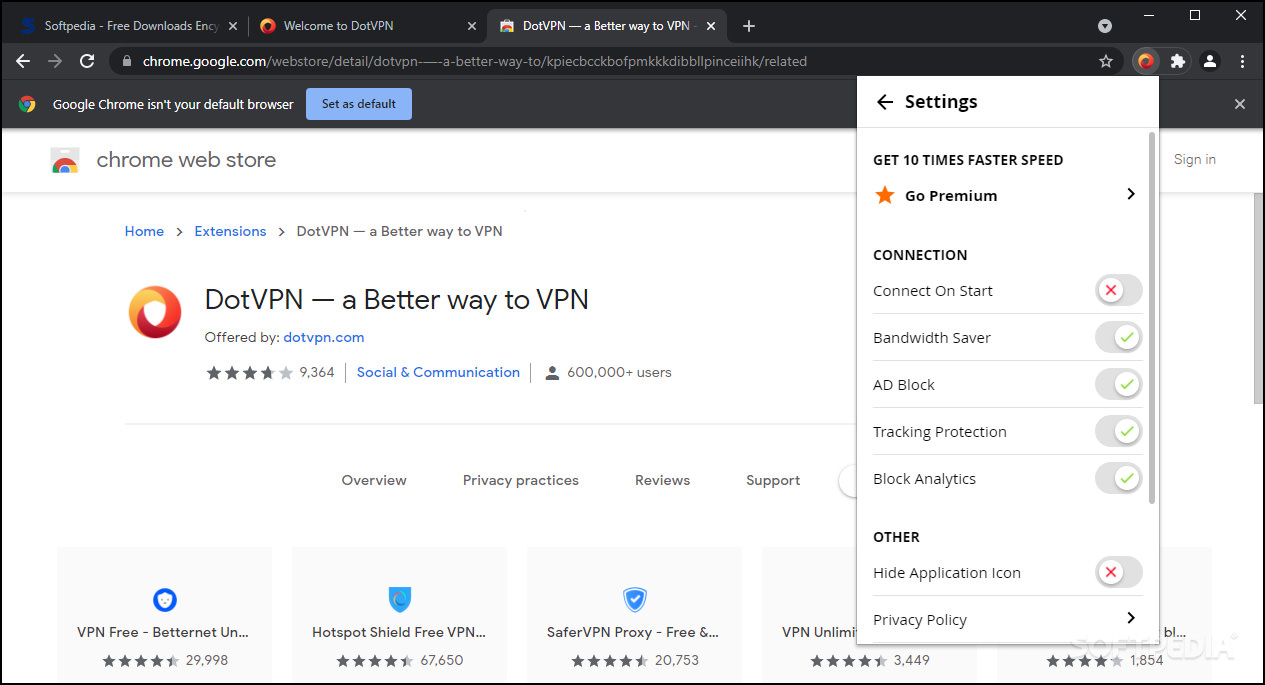Select the DotVPN web store tab
Screen dimensions: 1265x685
pyautogui.click(x=607, y=26)
